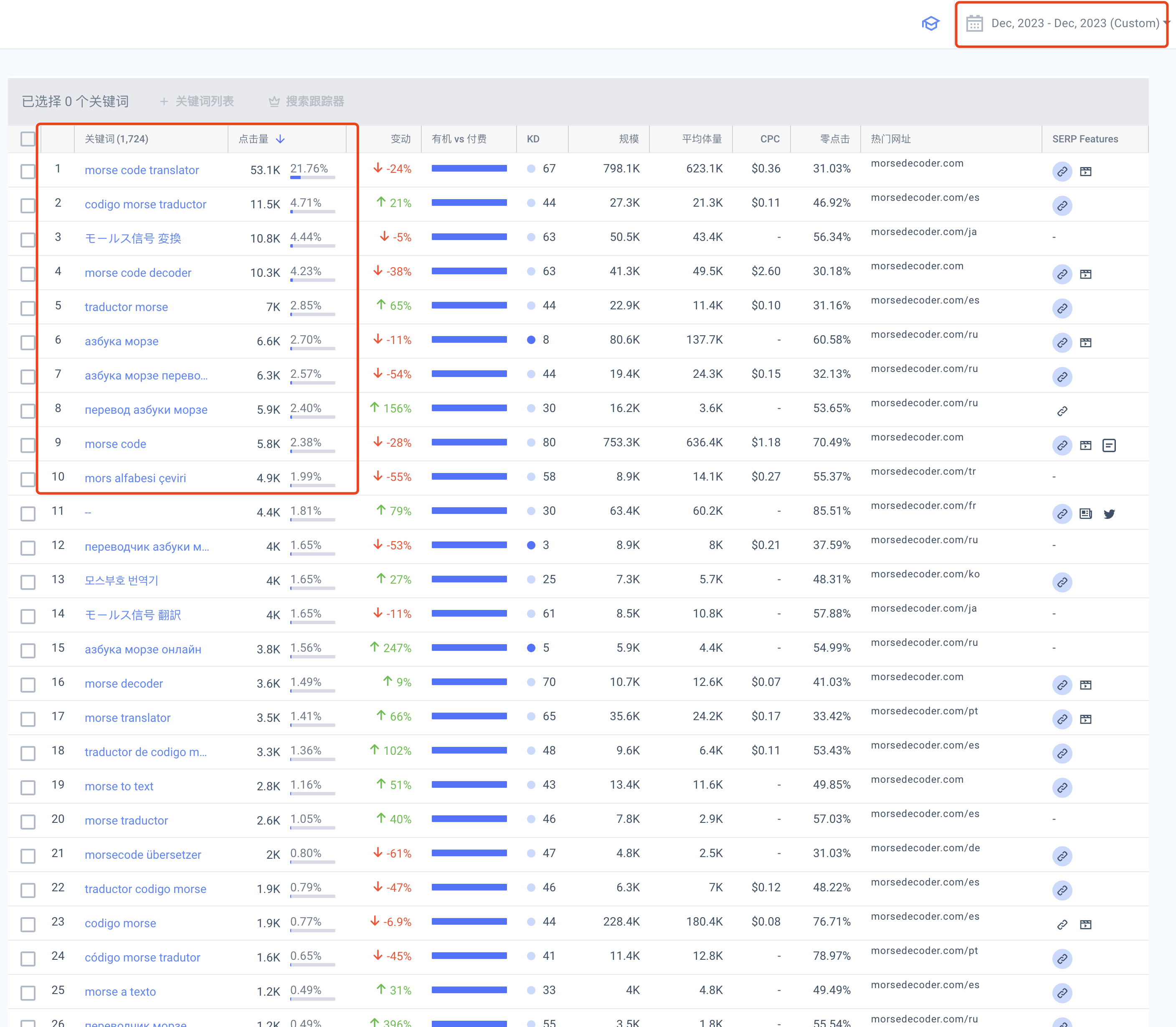This screenshot has height=1027, width=1176.
Task: Click the news snippet icon in morse code row
Action: point(1109,445)
